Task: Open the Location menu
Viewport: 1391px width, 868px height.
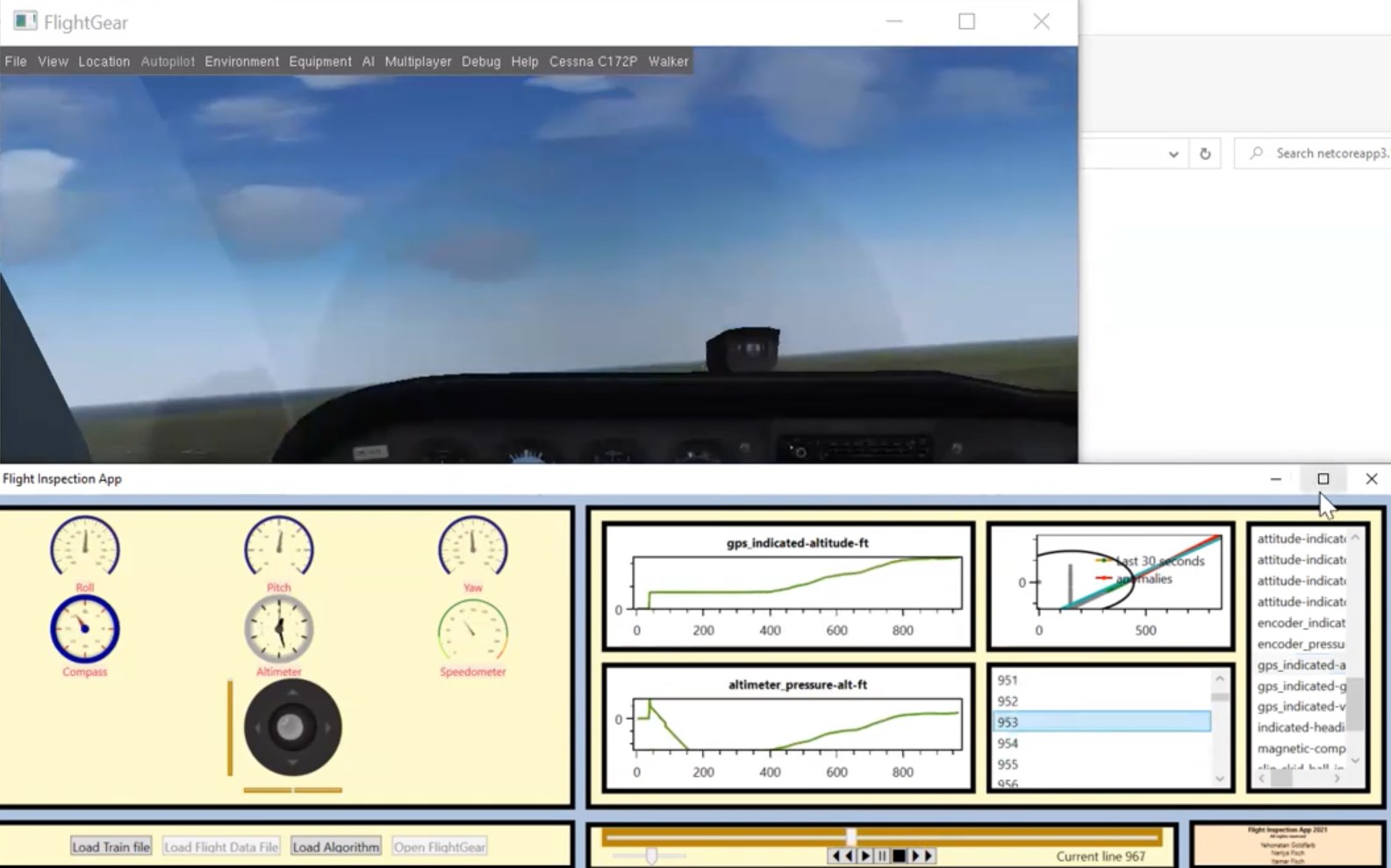Action: click(104, 61)
